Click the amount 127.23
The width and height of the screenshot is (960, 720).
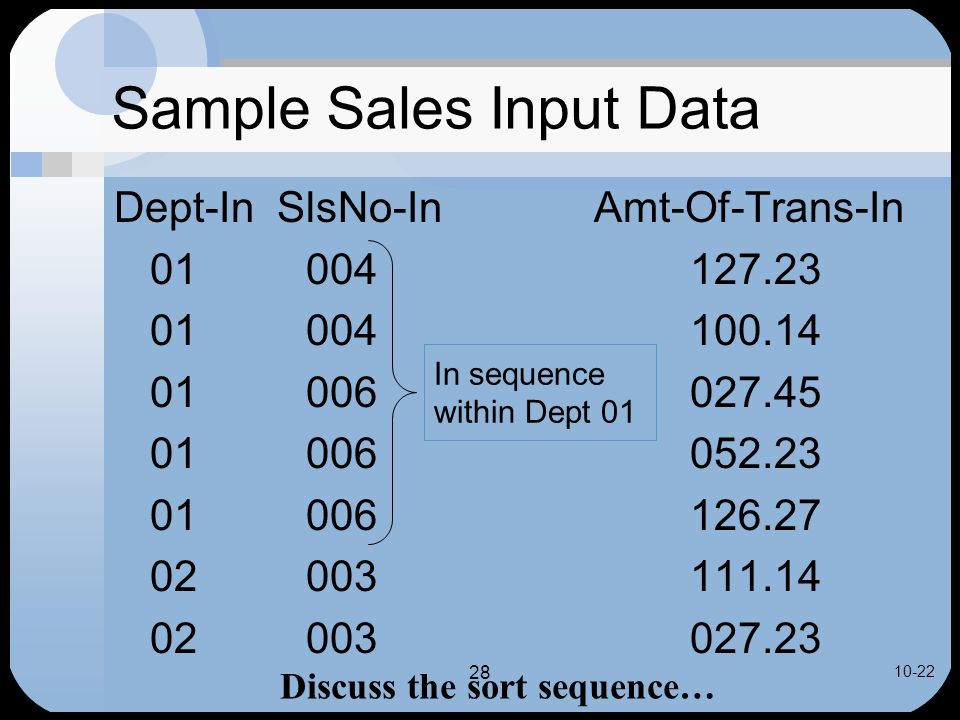tap(756, 269)
